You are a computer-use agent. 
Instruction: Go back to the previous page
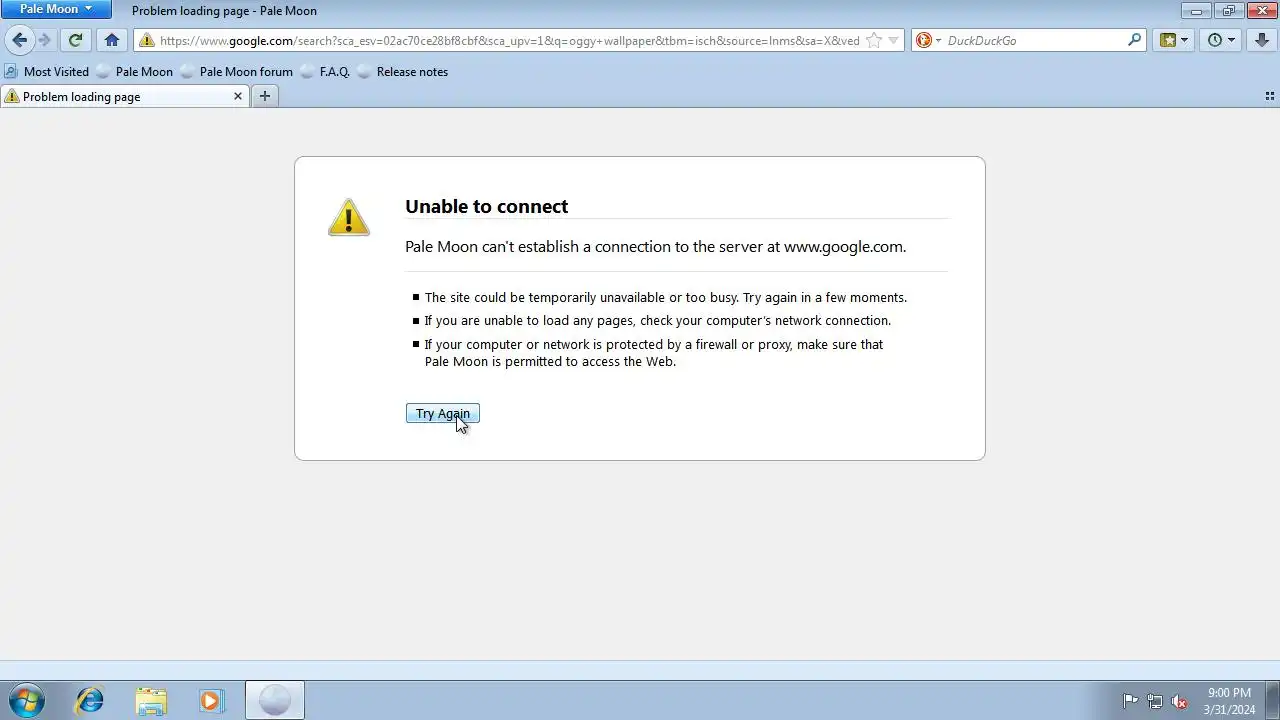pyautogui.click(x=19, y=41)
